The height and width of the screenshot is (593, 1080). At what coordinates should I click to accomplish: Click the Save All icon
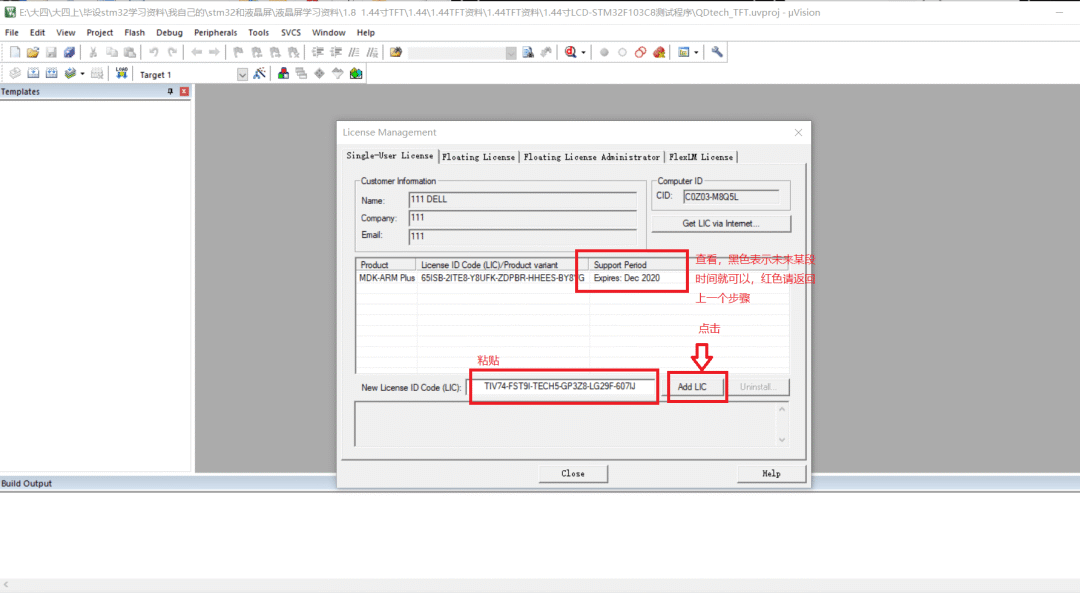click(69, 52)
